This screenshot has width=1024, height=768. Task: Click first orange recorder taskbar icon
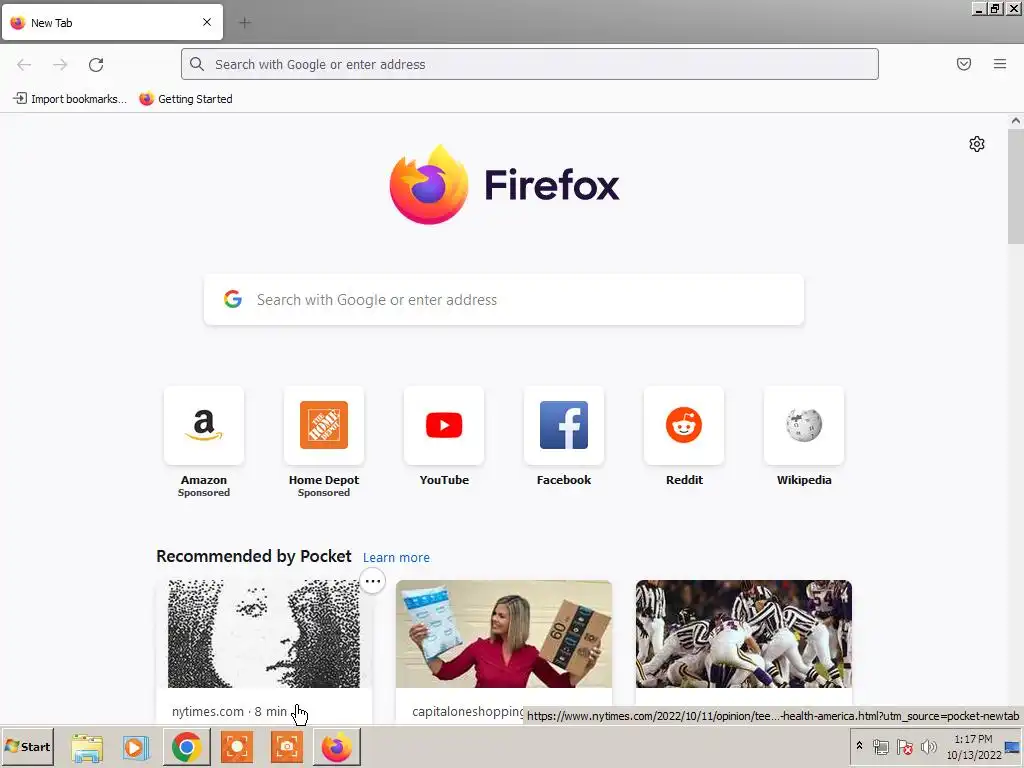[236, 747]
